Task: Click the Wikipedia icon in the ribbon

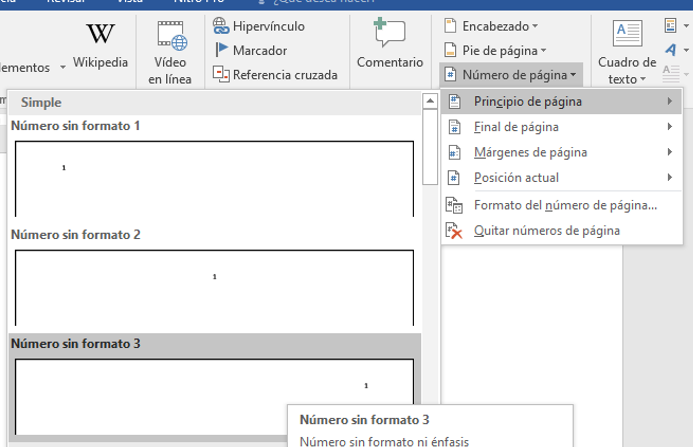Action: coord(100,34)
